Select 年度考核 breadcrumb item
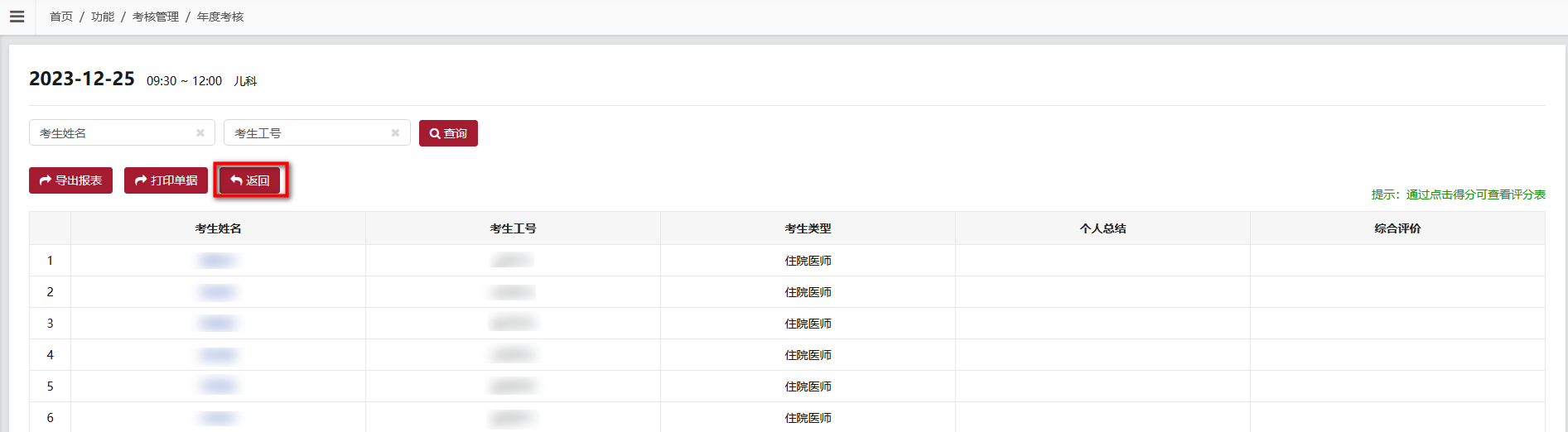1568x432 pixels. 220,17
